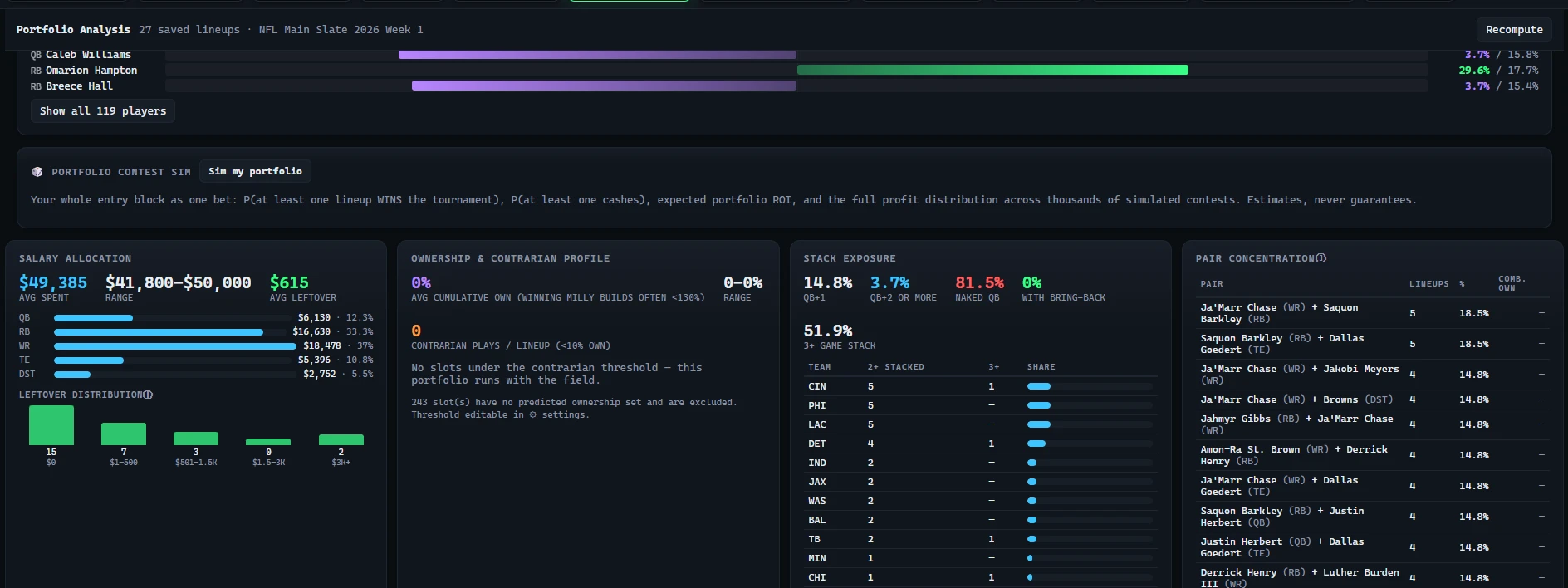Show all 119 players
This screenshot has width=1568, height=588.
(x=103, y=110)
